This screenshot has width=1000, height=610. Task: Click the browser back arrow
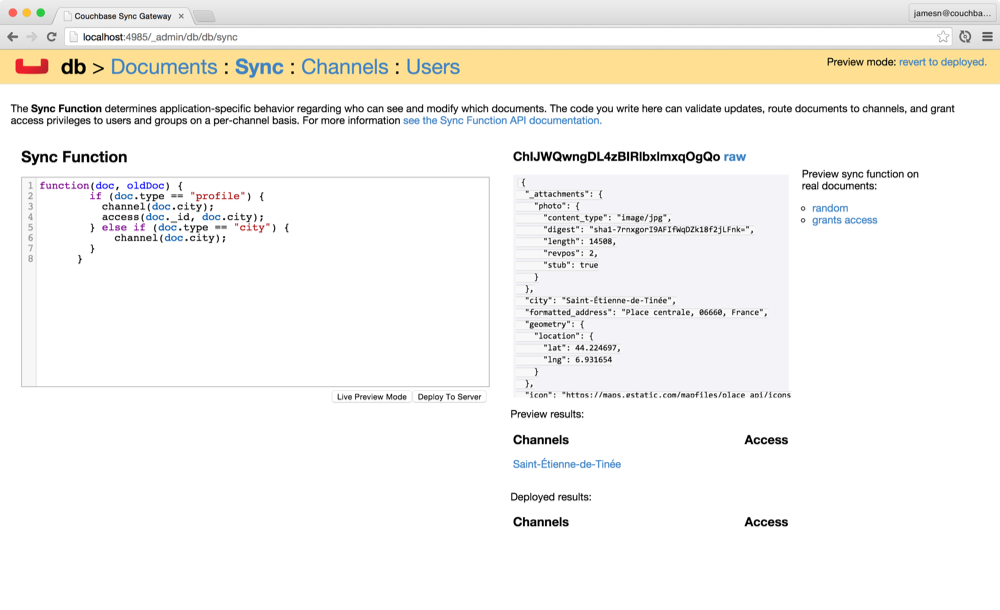pyautogui.click(x=13, y=37)
